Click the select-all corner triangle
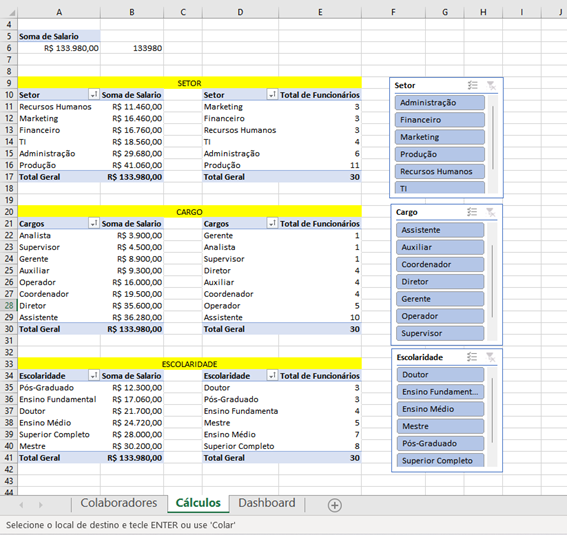Screen dimensions: 567x535 pyautogui.click(x=12, y=13)
